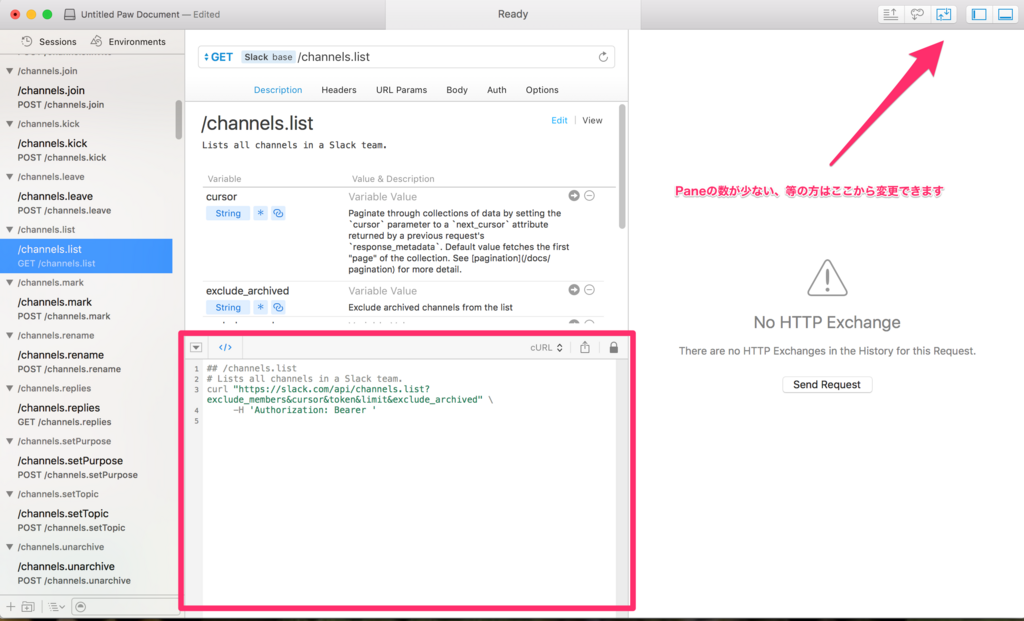Open the GET method selector
This screenshot has height=621, width=1024.
[218, 57]
